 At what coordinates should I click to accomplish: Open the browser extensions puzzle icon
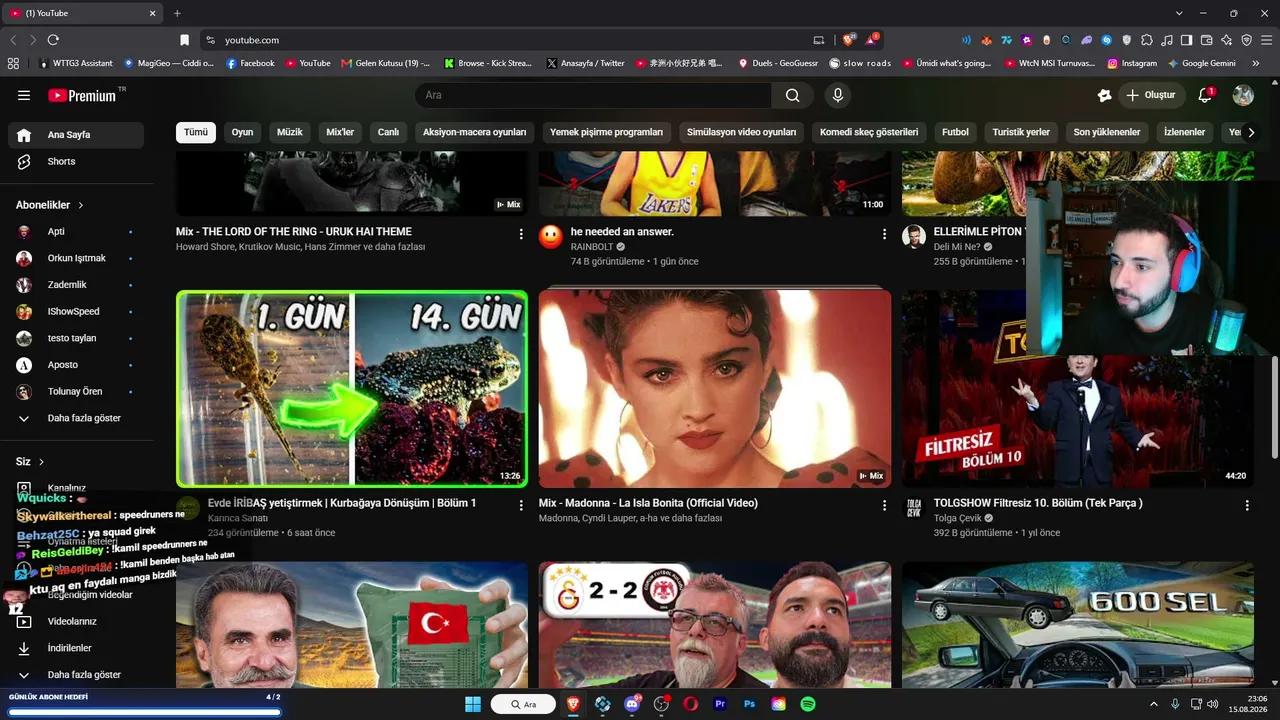(x=1147, y=40)
